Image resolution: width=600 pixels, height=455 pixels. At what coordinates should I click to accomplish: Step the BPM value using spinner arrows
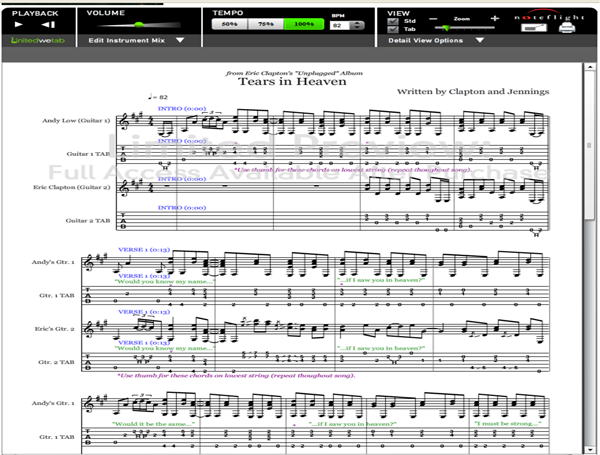coord(357,26)
